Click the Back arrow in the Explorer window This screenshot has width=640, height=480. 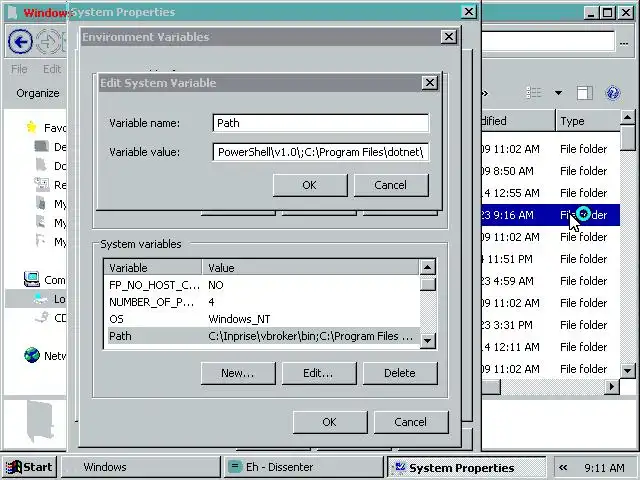click(20, 41)
